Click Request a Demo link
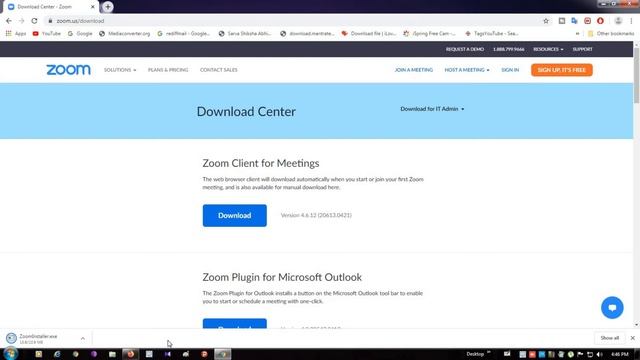640x360 pixels. (464, 49)
